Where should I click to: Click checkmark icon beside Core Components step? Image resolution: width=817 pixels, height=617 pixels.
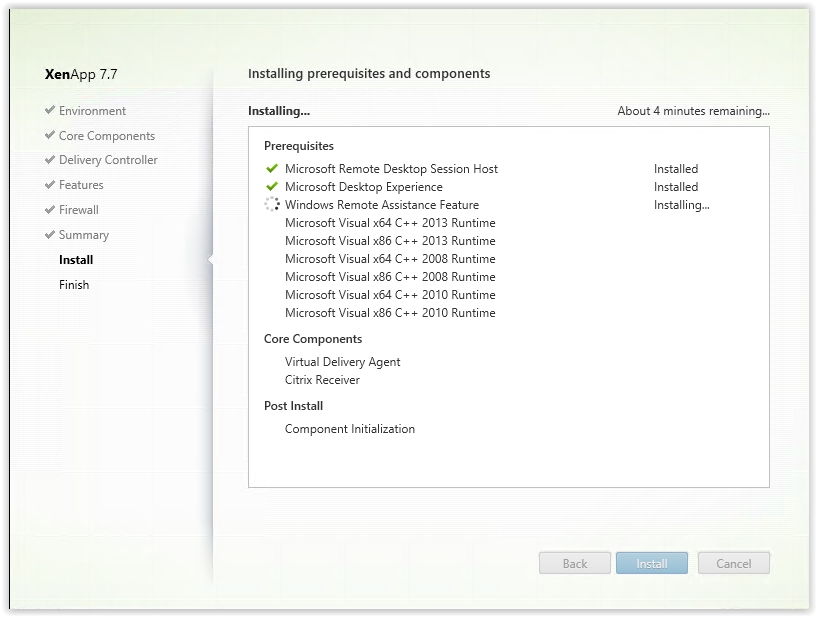click(50, 135)
